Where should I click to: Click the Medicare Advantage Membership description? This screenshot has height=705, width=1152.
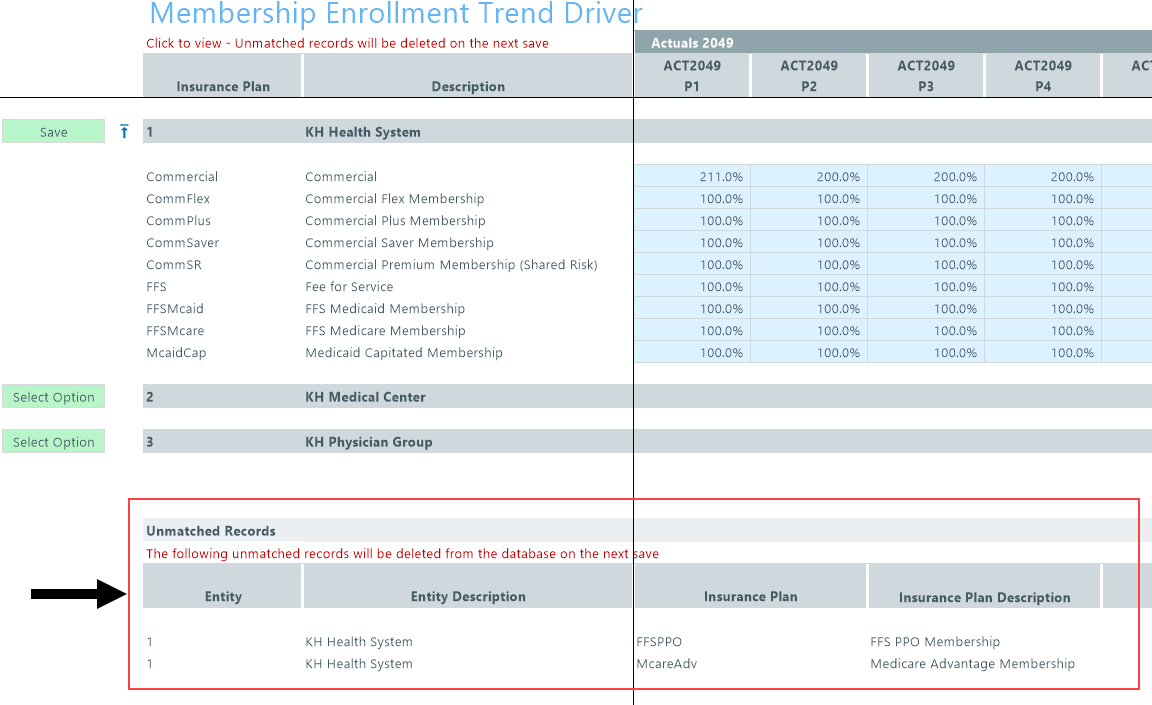pyautogui.click(x=972, y=664)
